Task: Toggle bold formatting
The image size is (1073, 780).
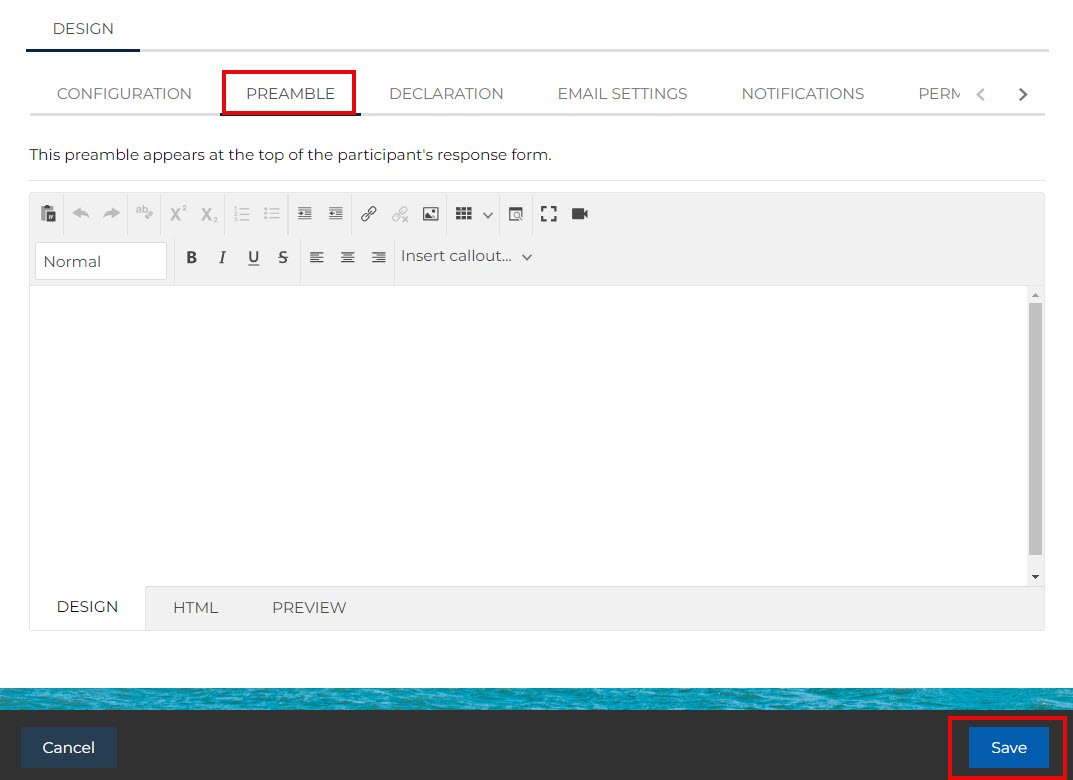Action: [192, 257]
